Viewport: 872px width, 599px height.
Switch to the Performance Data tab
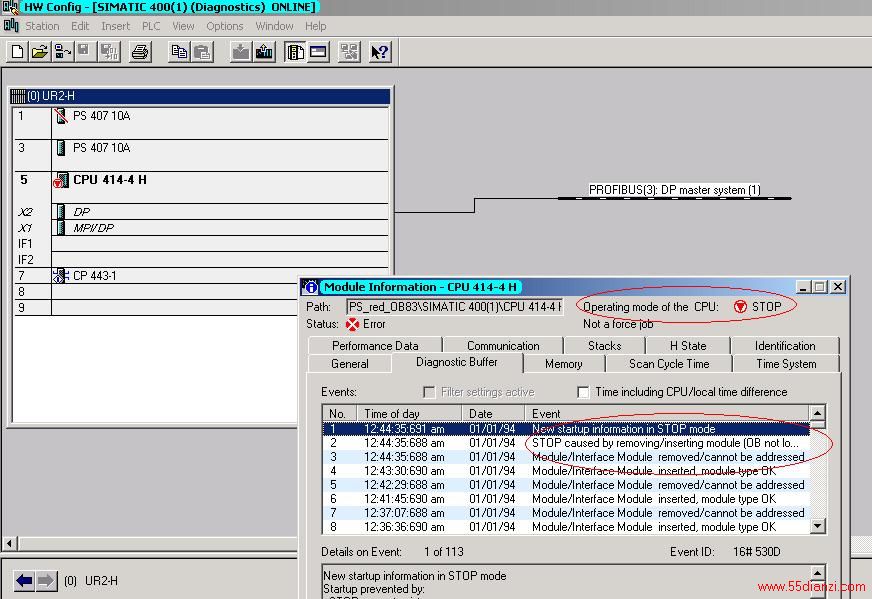[x=375, y=345]
